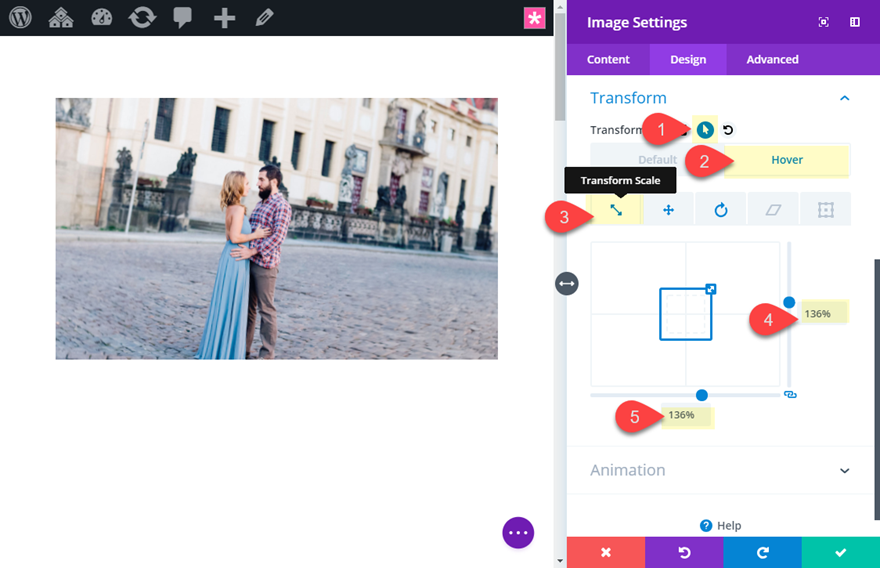880x568 pixels.
Task: Toggle the hover cursor option icon
Action: pyautogui.click(x=706, y=130)
